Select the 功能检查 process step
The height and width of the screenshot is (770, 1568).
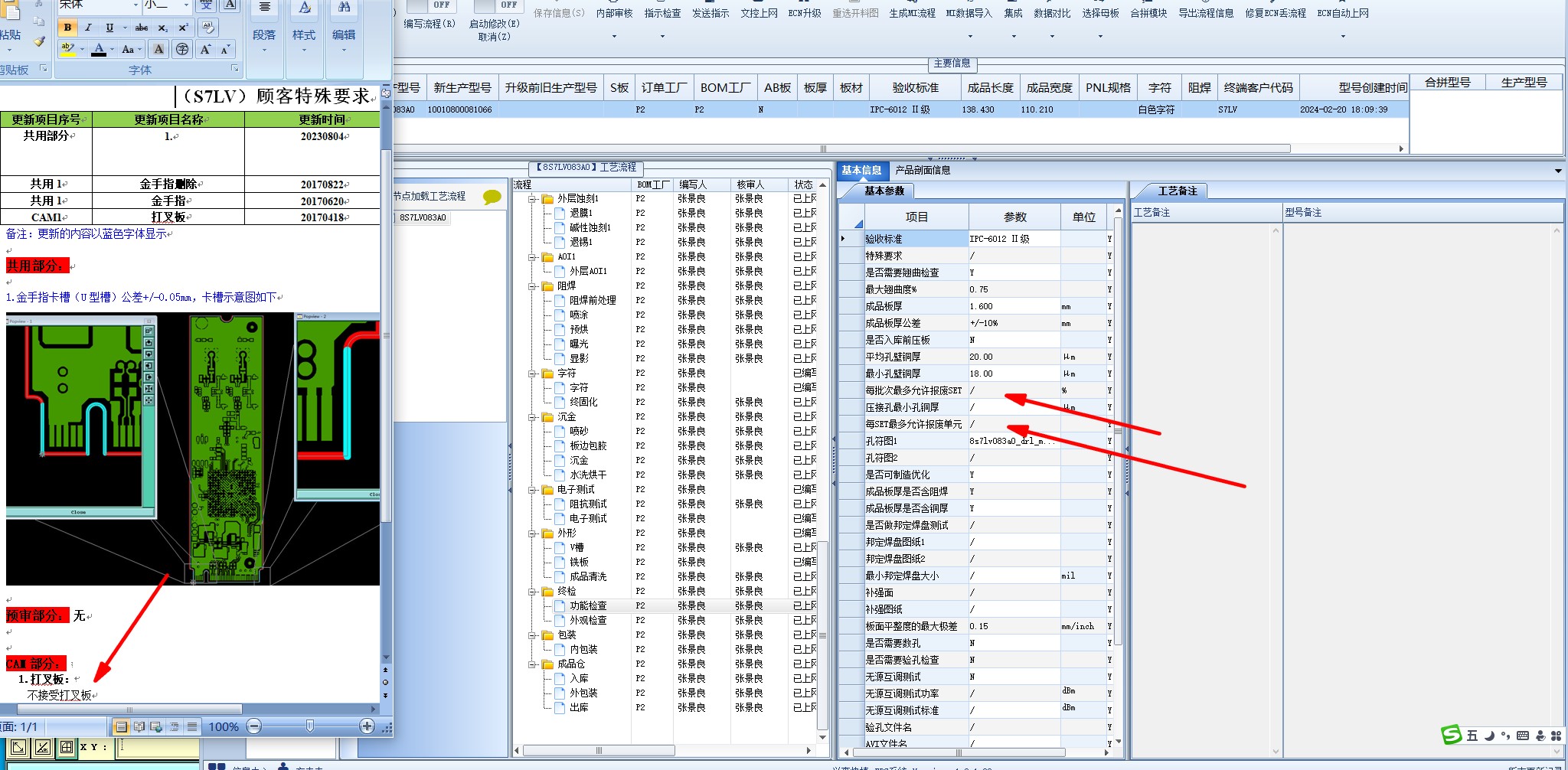click(588, 605)
